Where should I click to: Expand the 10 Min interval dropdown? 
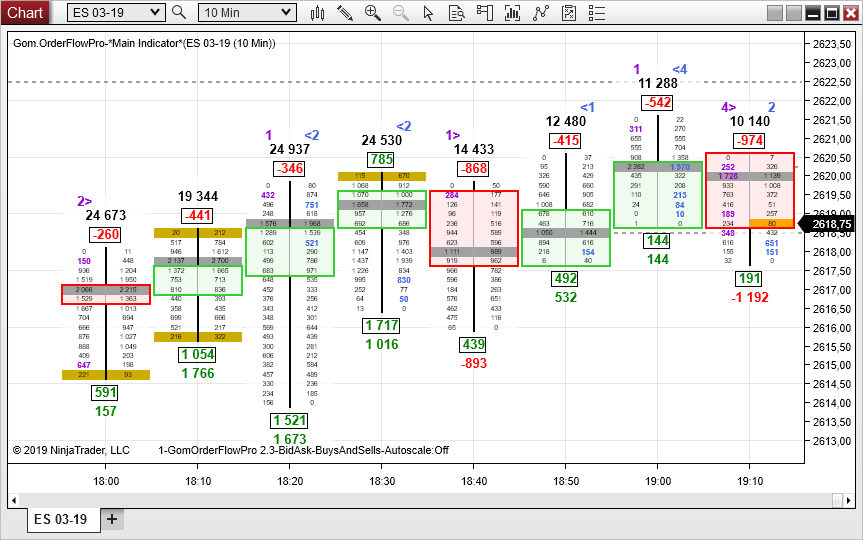click(x=247, y=13)
